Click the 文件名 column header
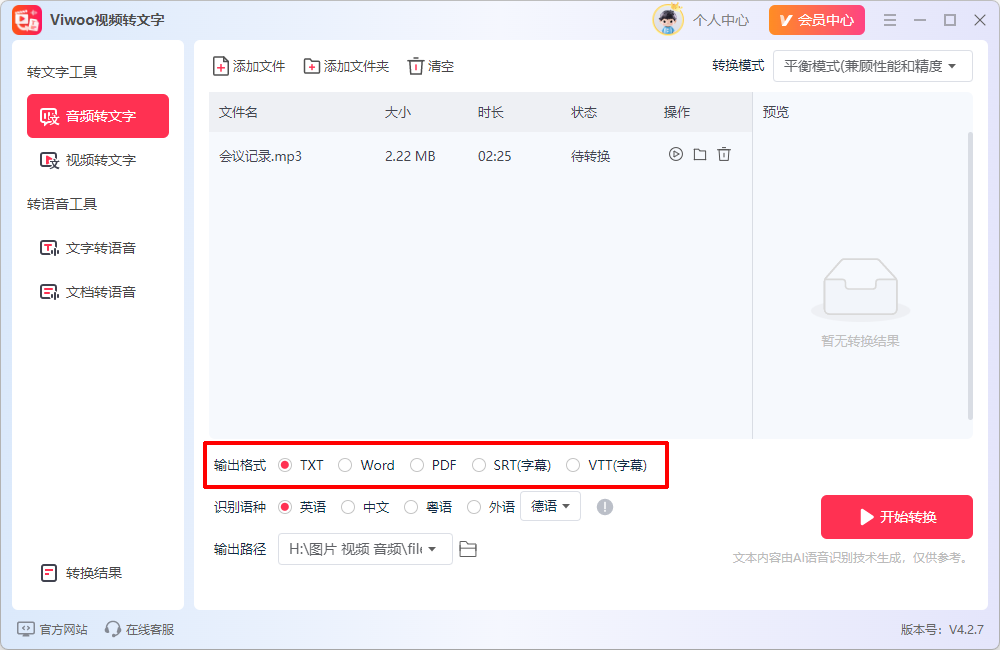The width and height of the screenshot is (1000, 650). point(239,112)
